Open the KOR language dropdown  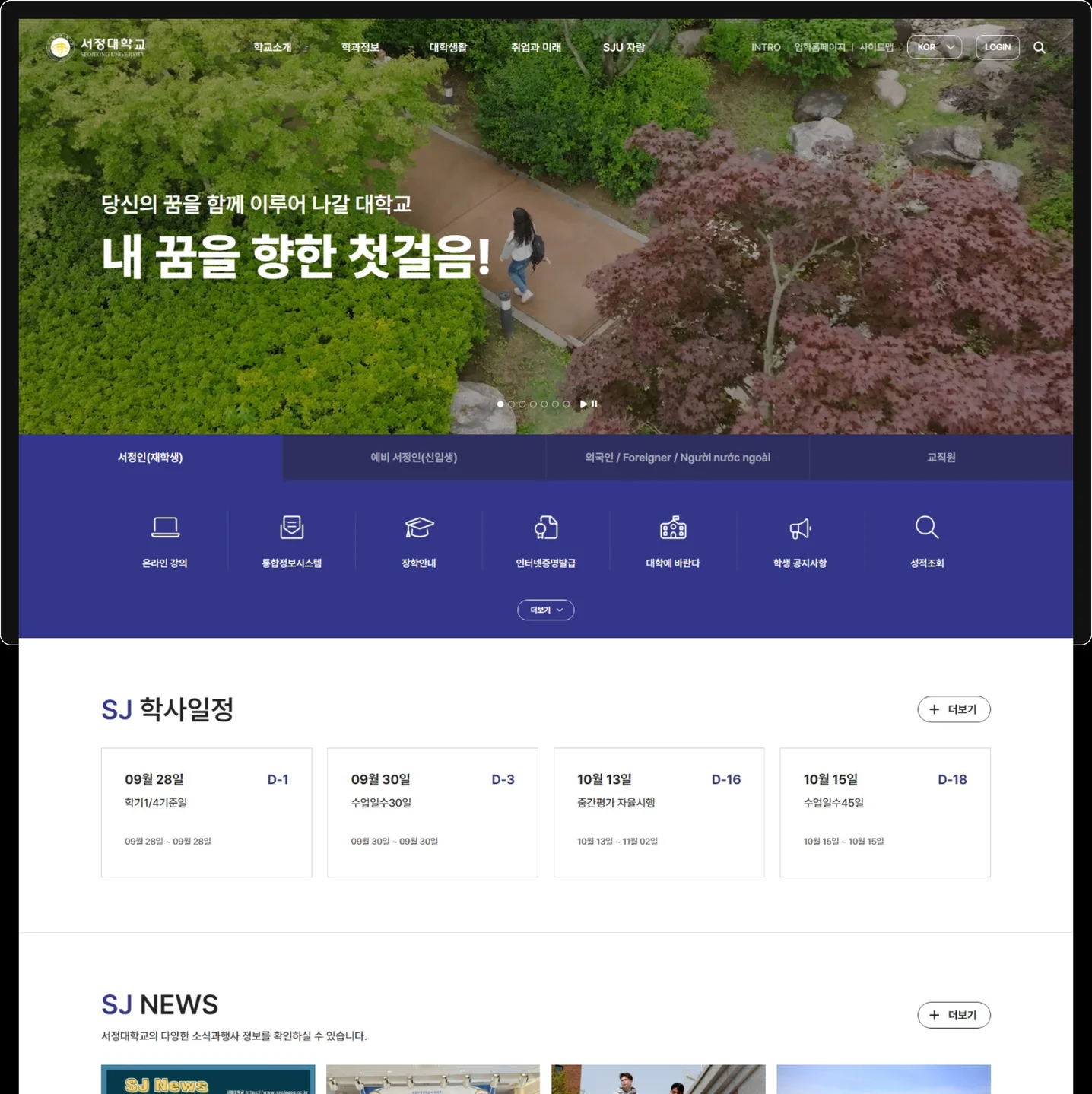935,47
